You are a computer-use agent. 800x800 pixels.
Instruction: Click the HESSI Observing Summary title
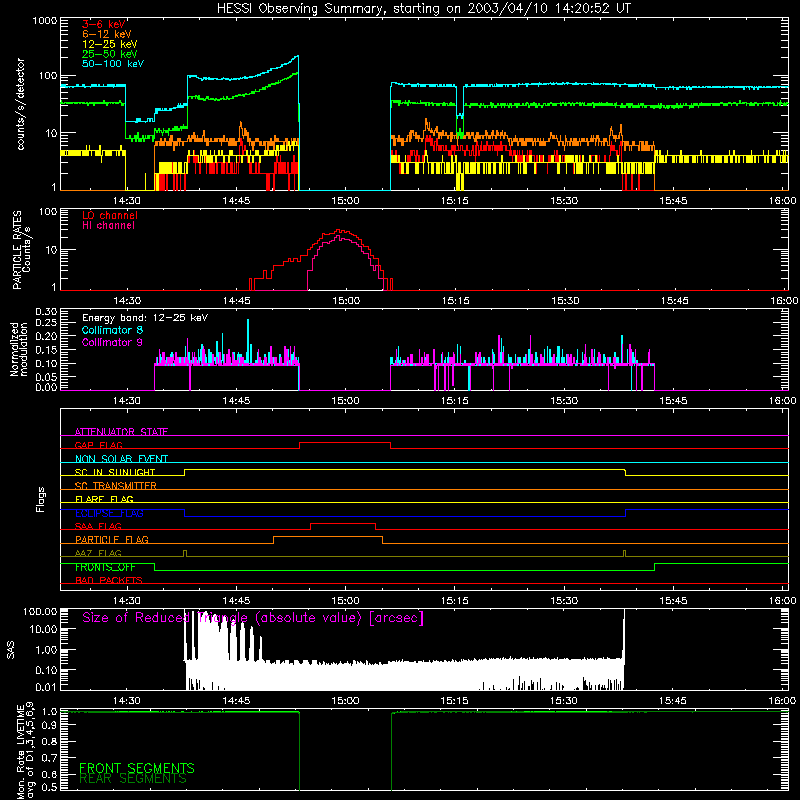tap(423, 9)
